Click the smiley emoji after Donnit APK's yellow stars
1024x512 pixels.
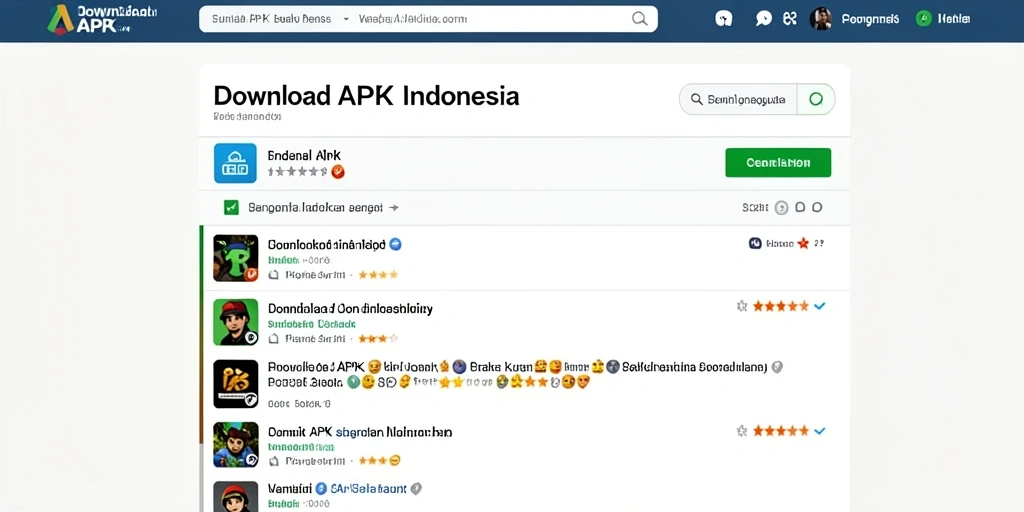point(394,461)
